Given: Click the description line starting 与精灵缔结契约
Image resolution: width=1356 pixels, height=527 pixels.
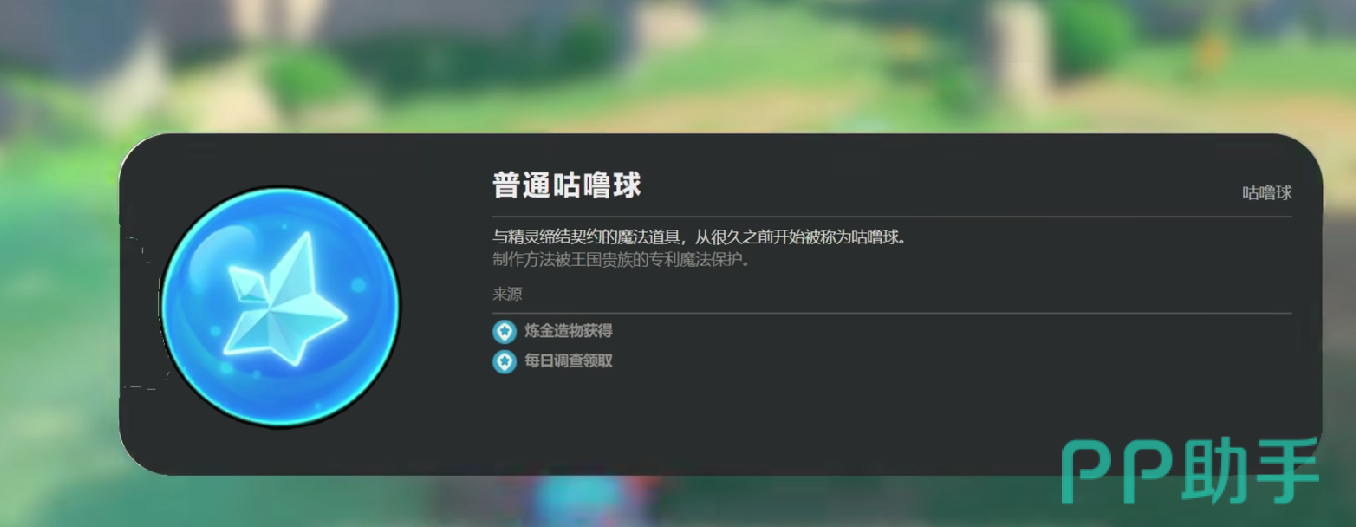Looking at the screenshot, I should [698, 238].
